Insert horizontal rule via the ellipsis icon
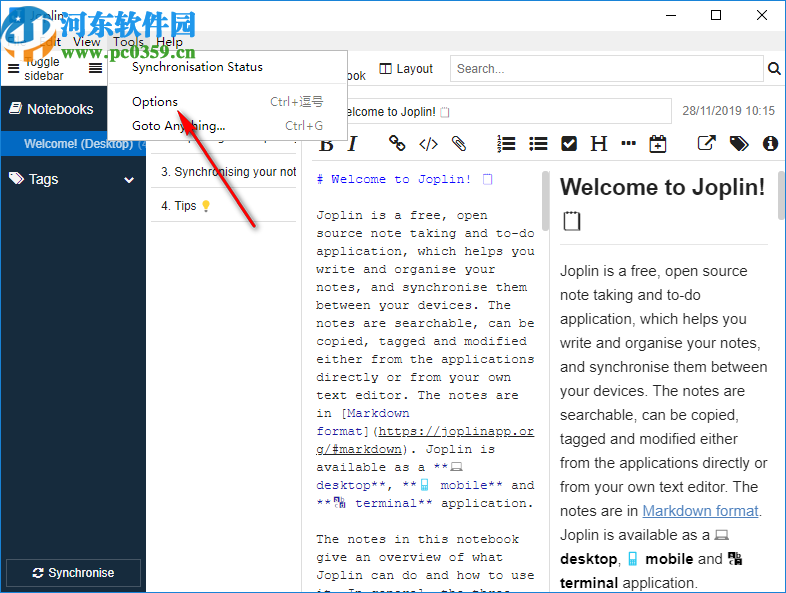The image size is (786, 593). coord(628,143)
